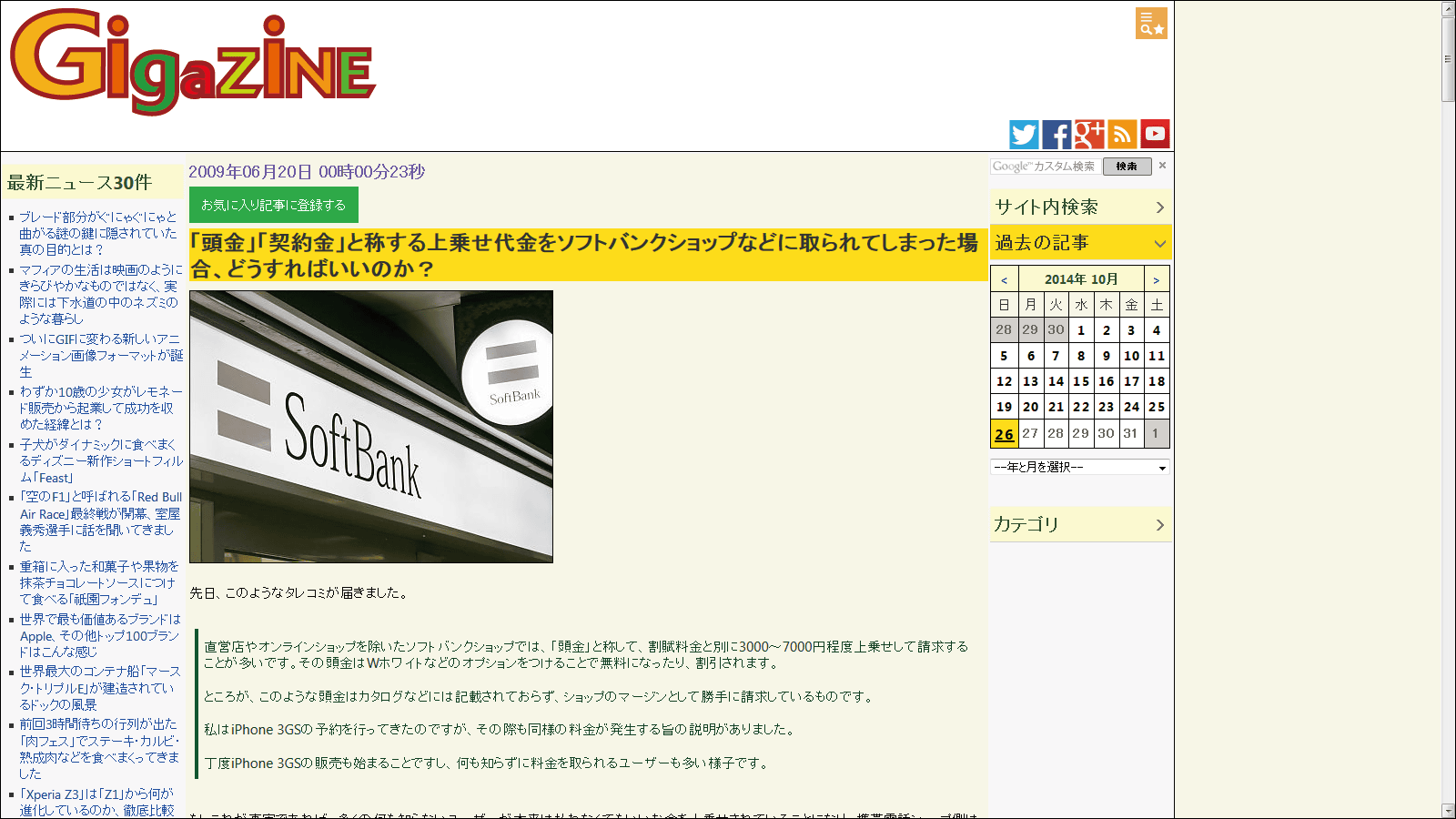Screen dimensions: 1456x819
Task: Go to previous month in calendar
Action: (x=1004, y=280)
